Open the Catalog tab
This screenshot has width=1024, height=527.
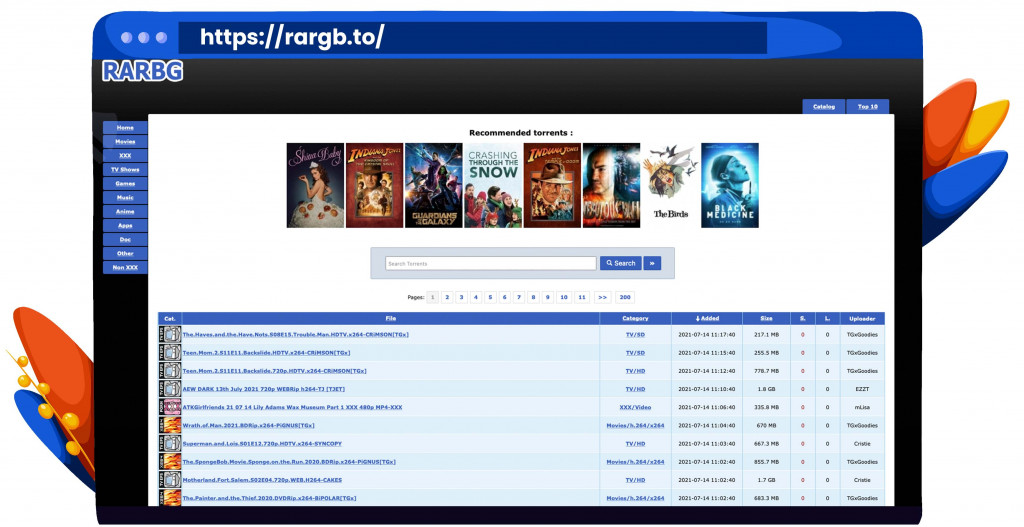(823, 106)
